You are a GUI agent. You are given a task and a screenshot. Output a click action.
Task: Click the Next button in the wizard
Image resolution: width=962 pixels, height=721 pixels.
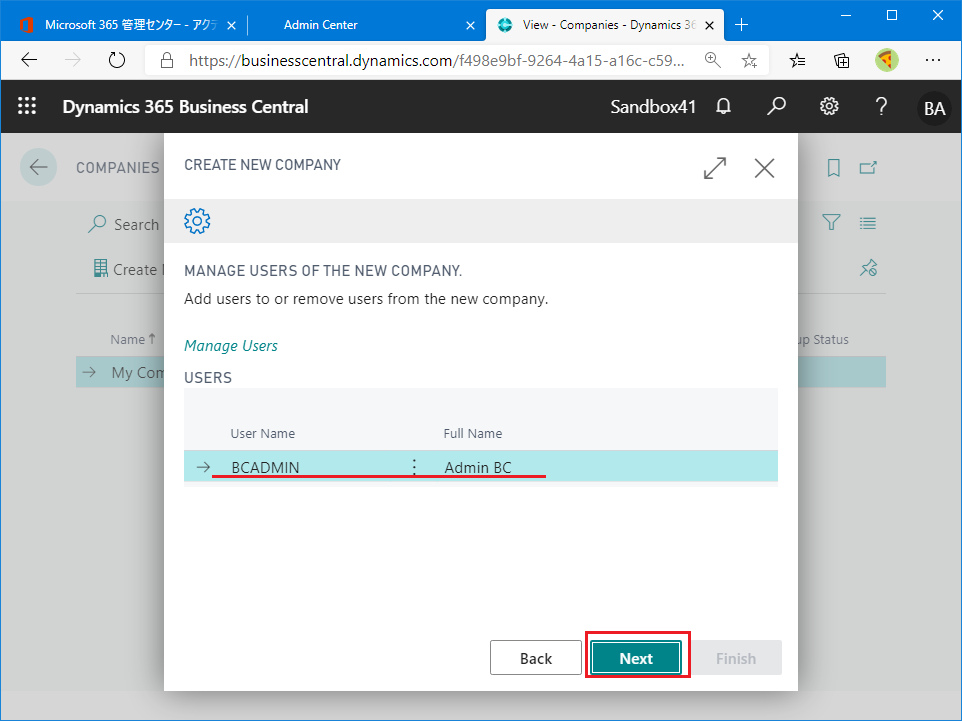pos(636,658)
